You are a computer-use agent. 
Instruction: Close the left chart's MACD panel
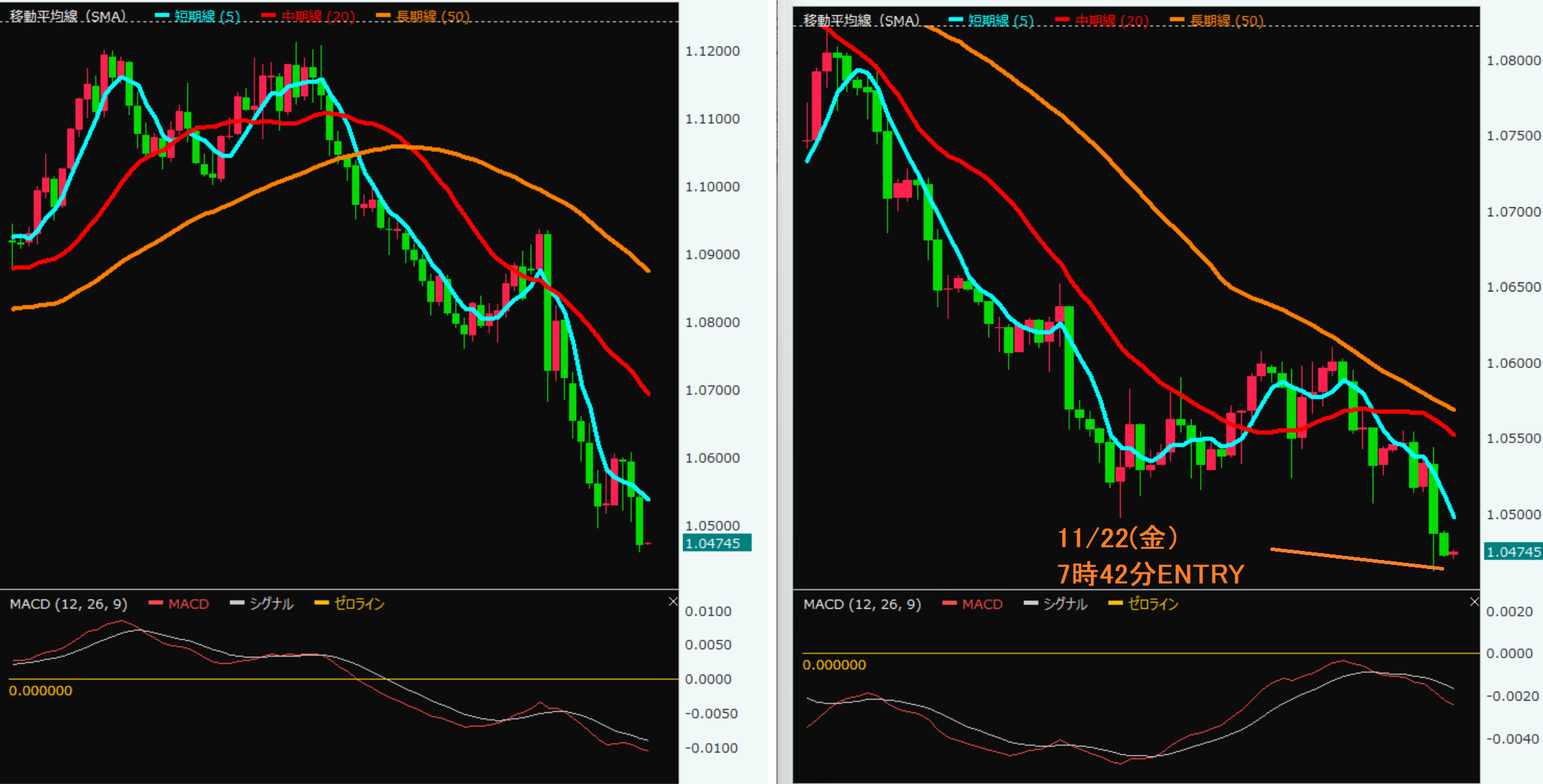(x=673, y=602)
